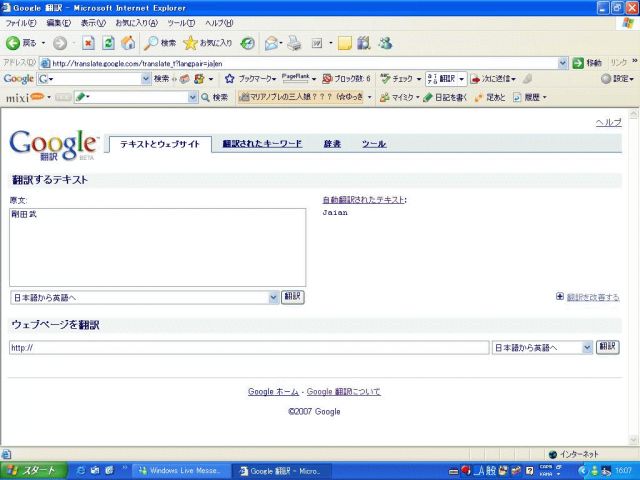Open the Google ホーム footer link
Viewport: 640px width, 480px height.
click(x=273, y=391)
